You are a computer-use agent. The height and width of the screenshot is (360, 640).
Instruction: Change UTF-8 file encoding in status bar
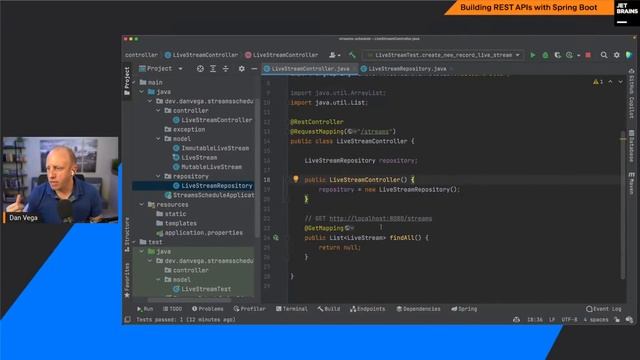[x=569, y=320]
